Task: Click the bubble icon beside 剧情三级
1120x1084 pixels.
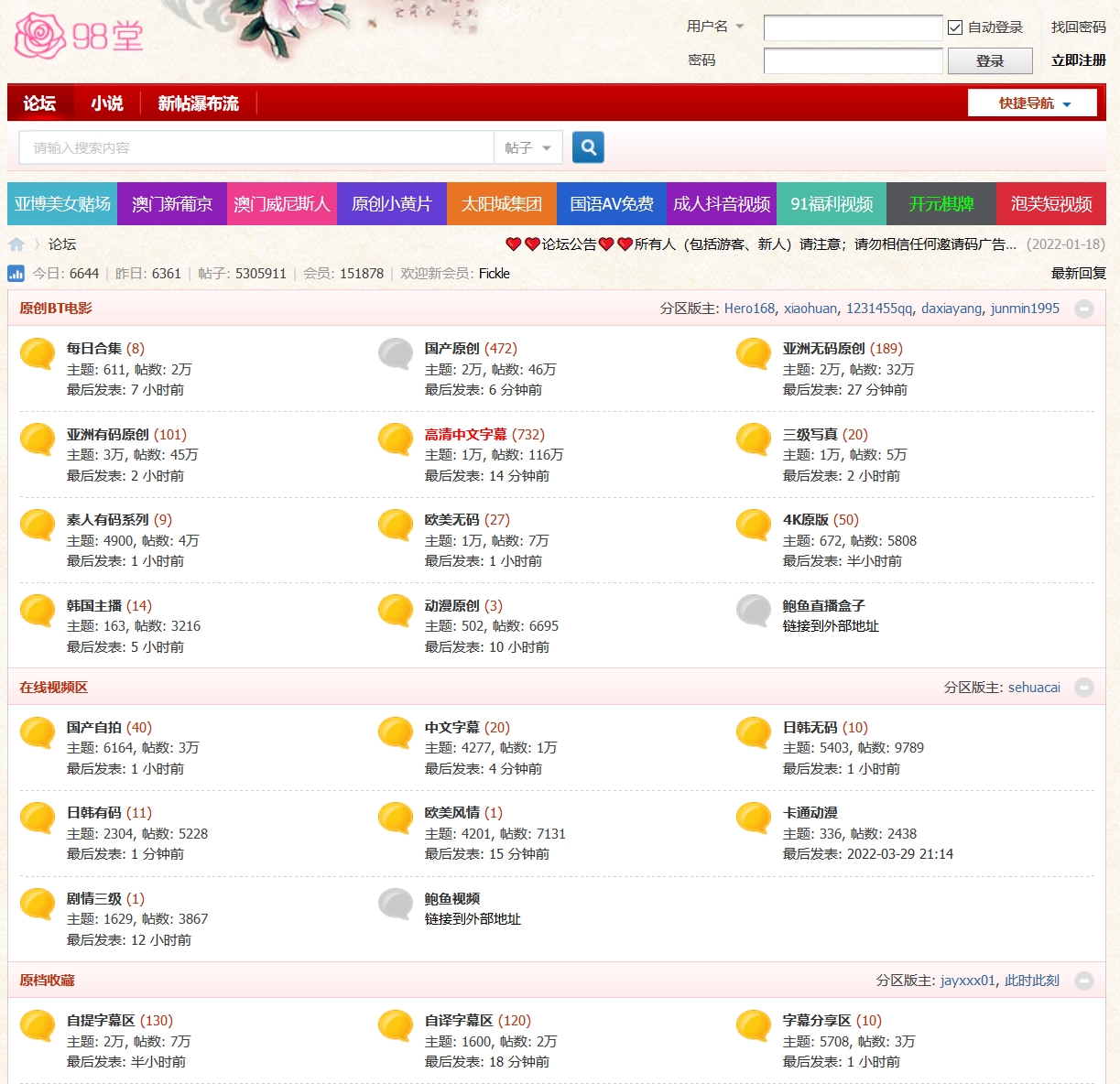Action: 38,904
